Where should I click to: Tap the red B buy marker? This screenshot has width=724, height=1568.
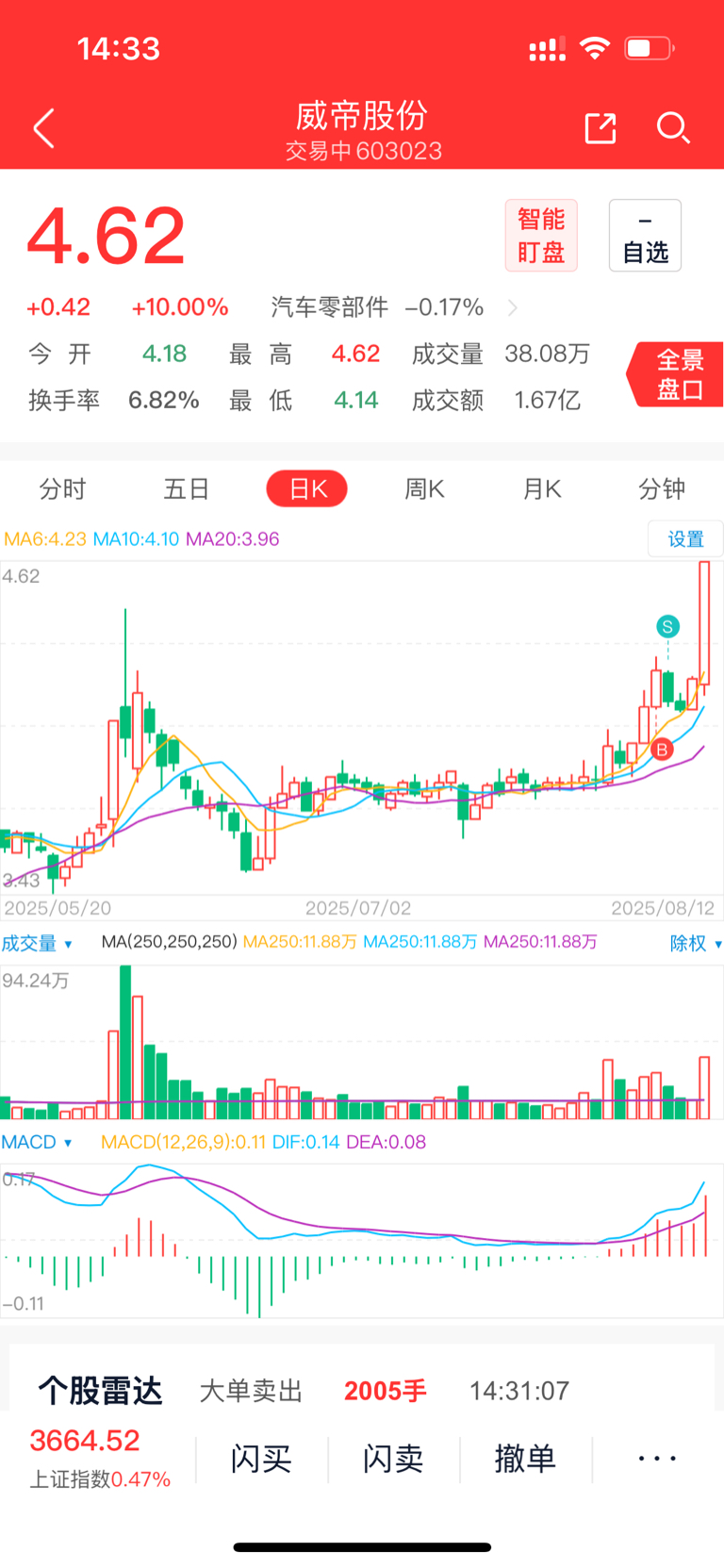[662, 750]
